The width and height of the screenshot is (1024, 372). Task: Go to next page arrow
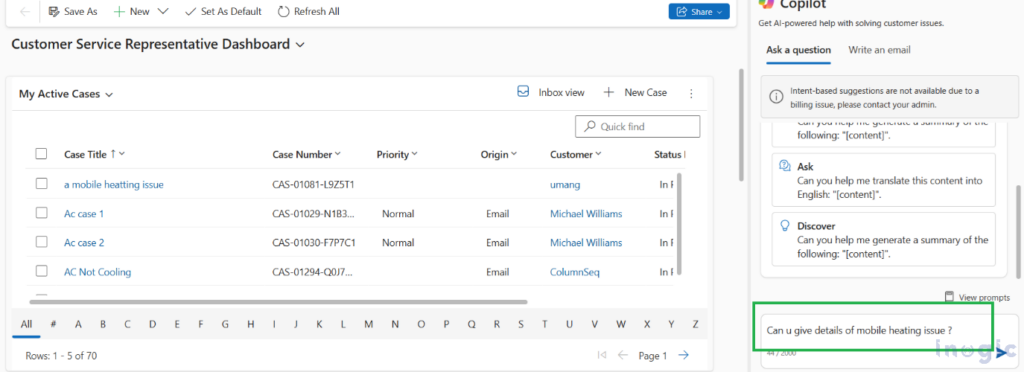tap(683, 355)
